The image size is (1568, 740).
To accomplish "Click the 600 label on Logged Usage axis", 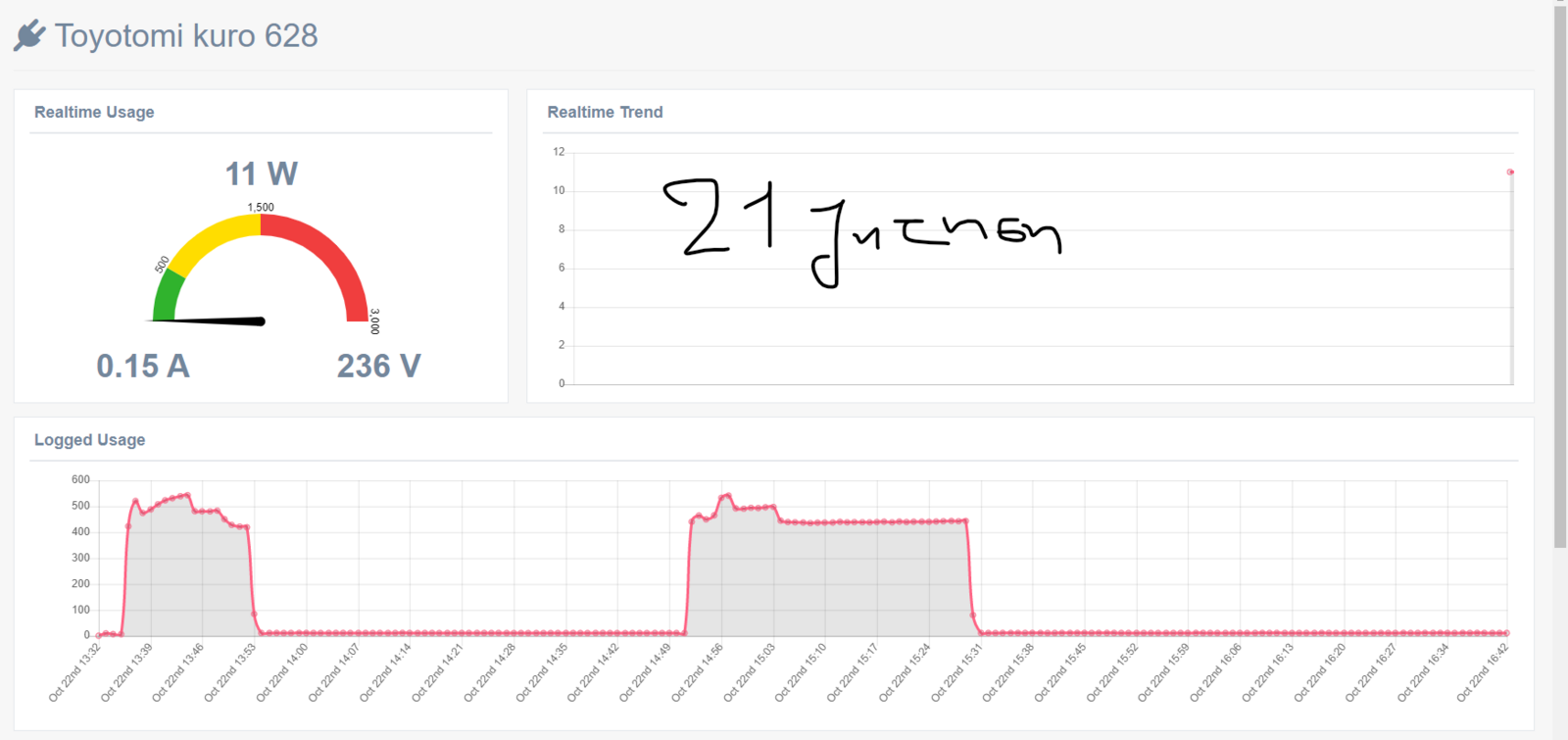I will [x=80, y=479].
